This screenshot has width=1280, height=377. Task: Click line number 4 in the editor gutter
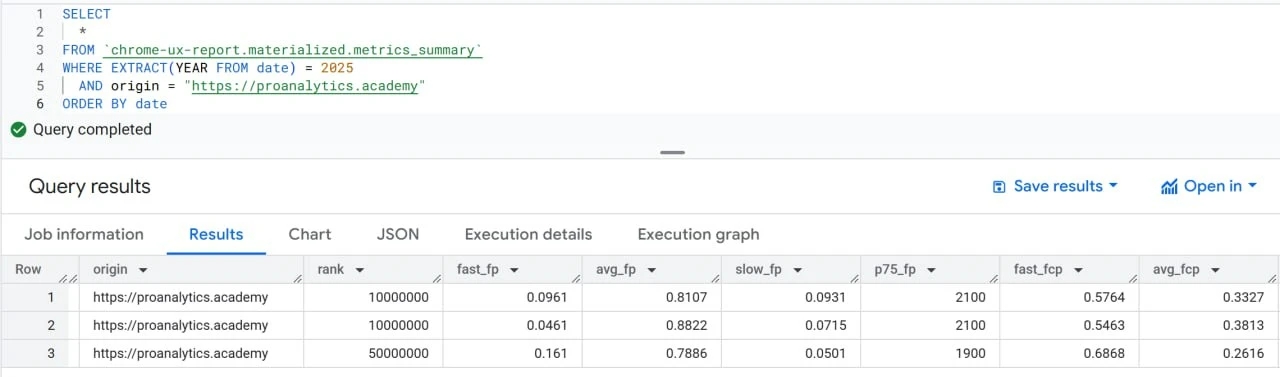pos(40,68)
